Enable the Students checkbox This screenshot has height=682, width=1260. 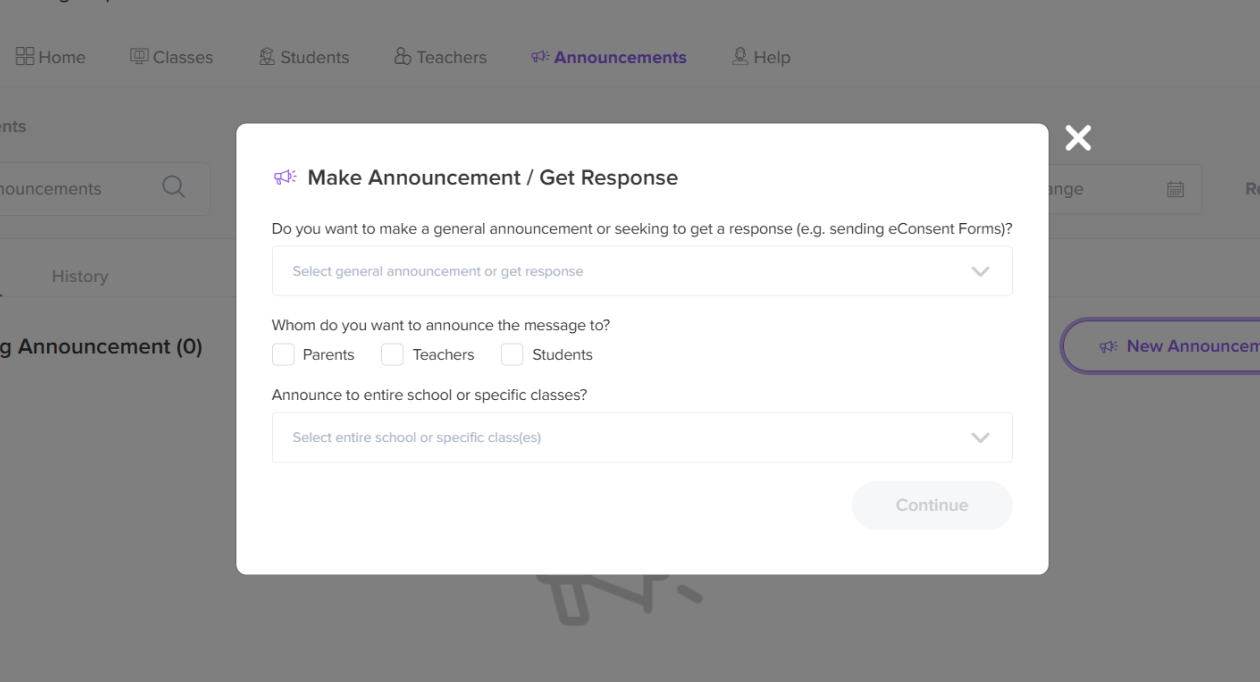pos(512,355)
